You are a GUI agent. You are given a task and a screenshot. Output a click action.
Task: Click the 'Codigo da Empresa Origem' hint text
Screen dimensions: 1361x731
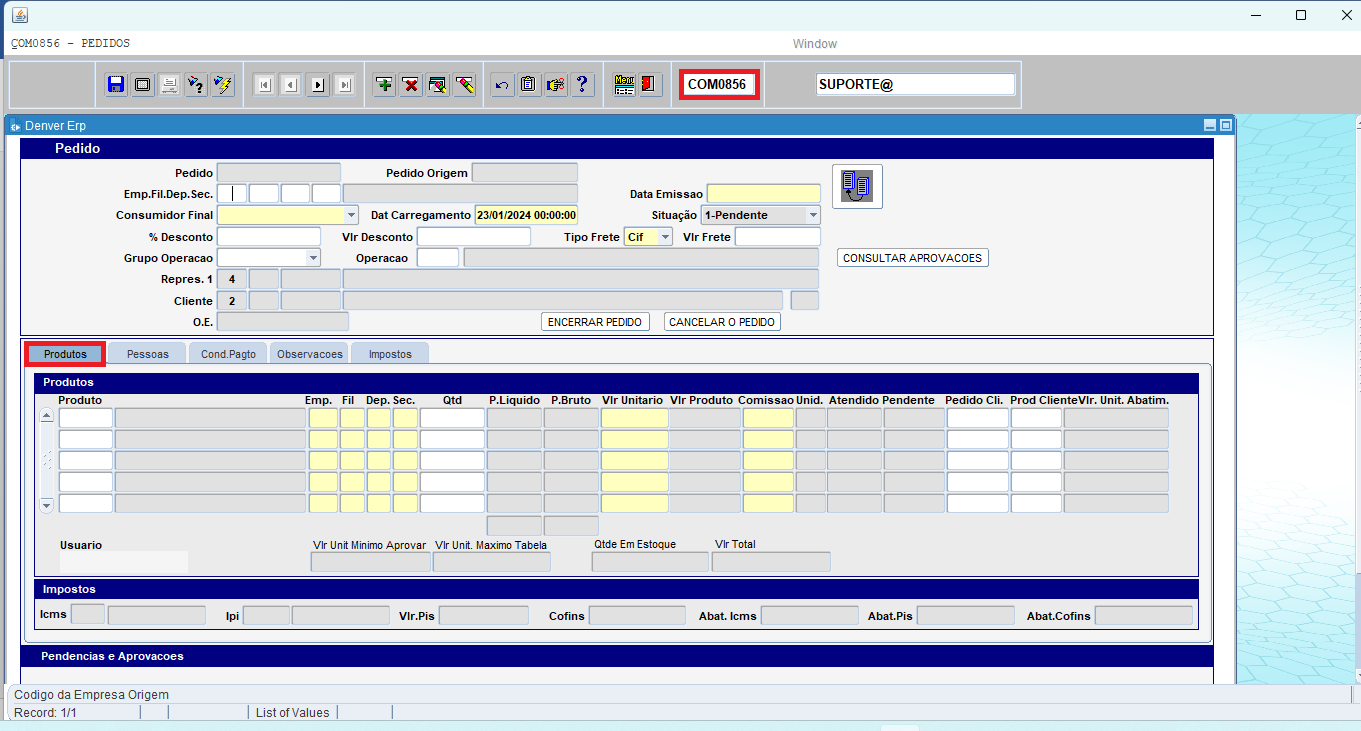[91, 695]
